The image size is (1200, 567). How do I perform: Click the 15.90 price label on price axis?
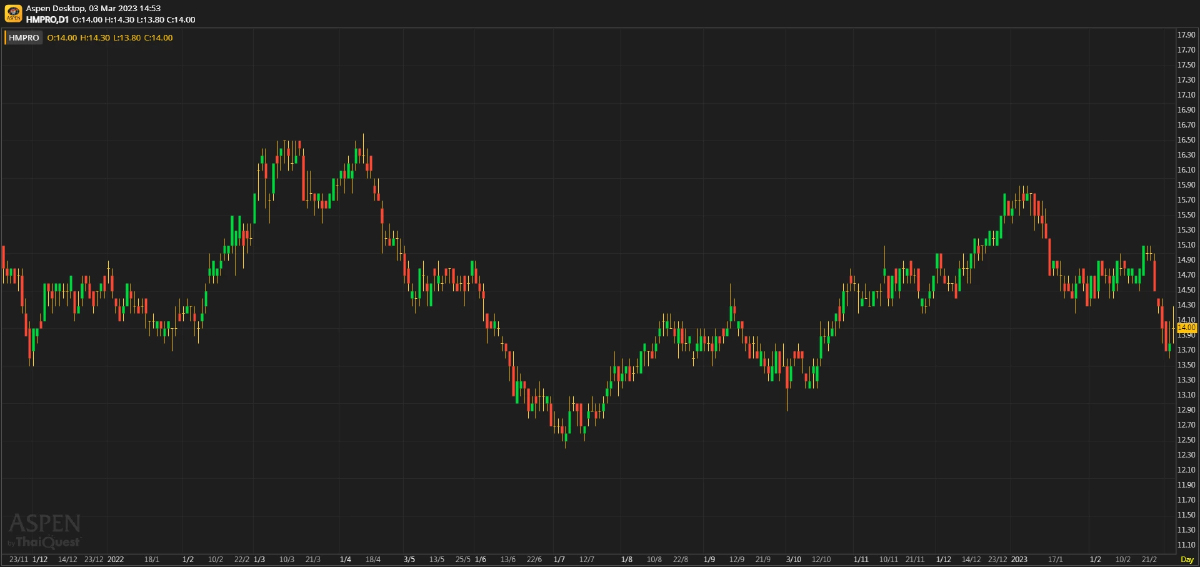click(x=1186, y=185)
